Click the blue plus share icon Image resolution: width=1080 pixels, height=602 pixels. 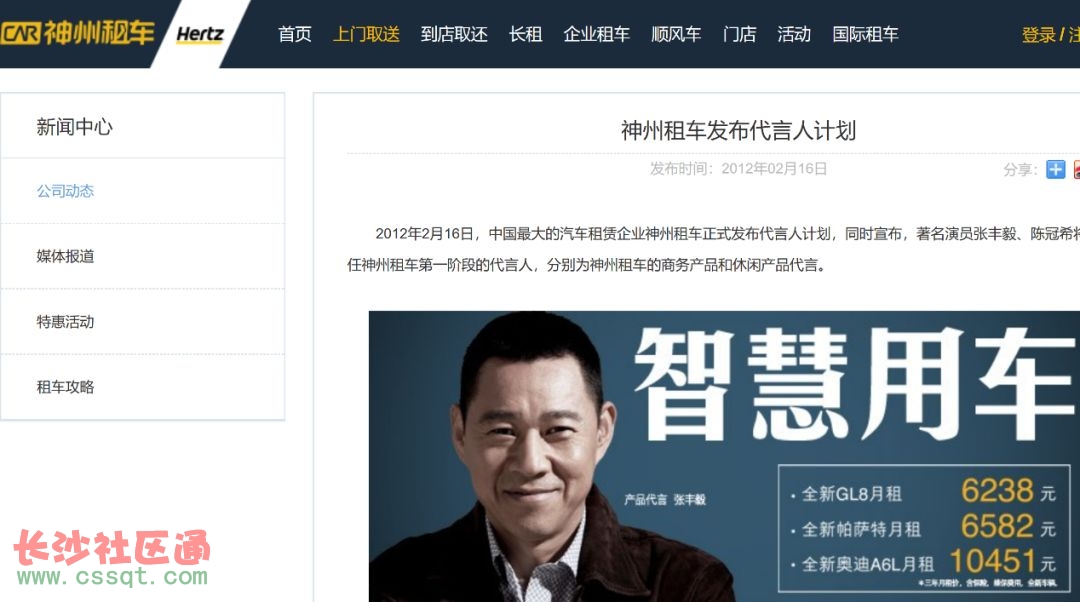coord(1055,169)
